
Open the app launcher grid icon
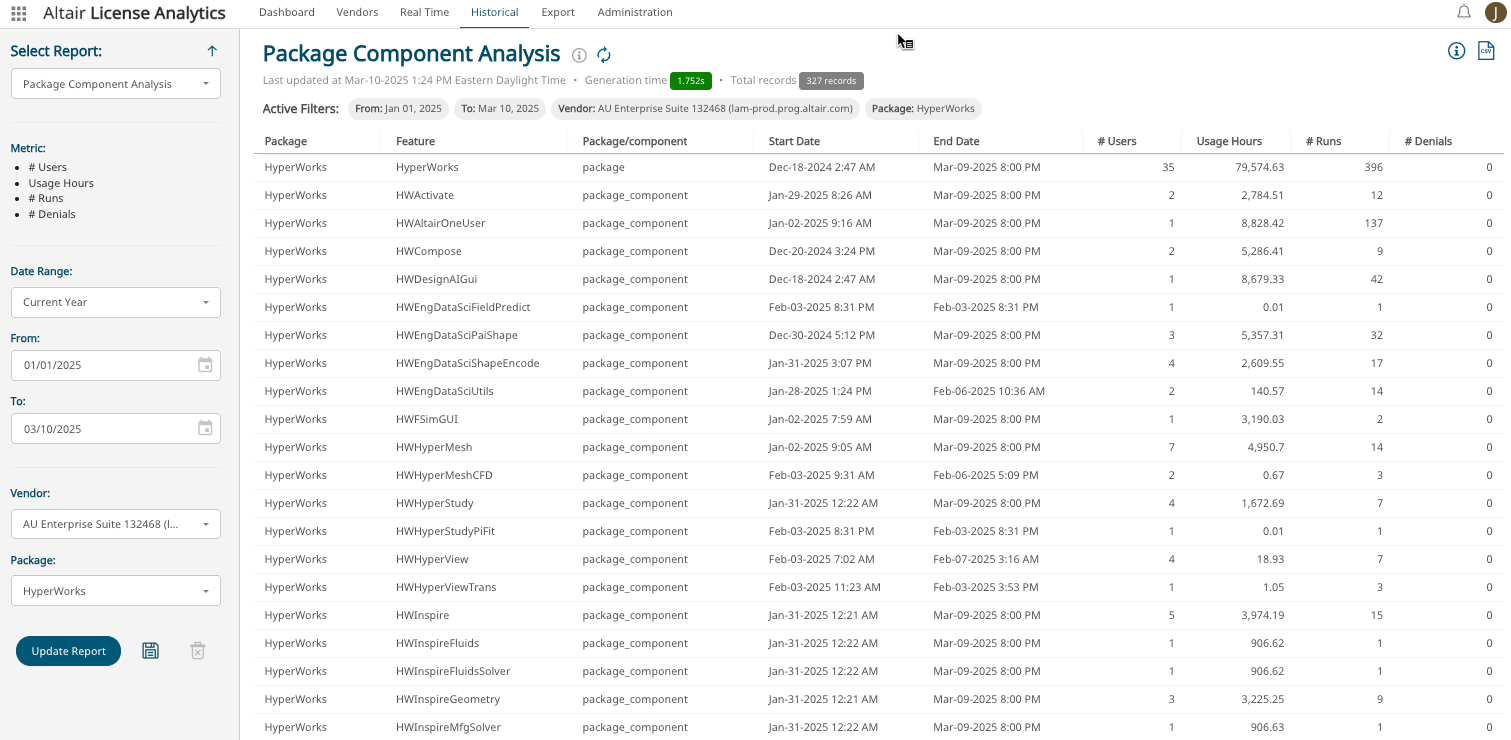pyautogui.click(x=19, y=13)
